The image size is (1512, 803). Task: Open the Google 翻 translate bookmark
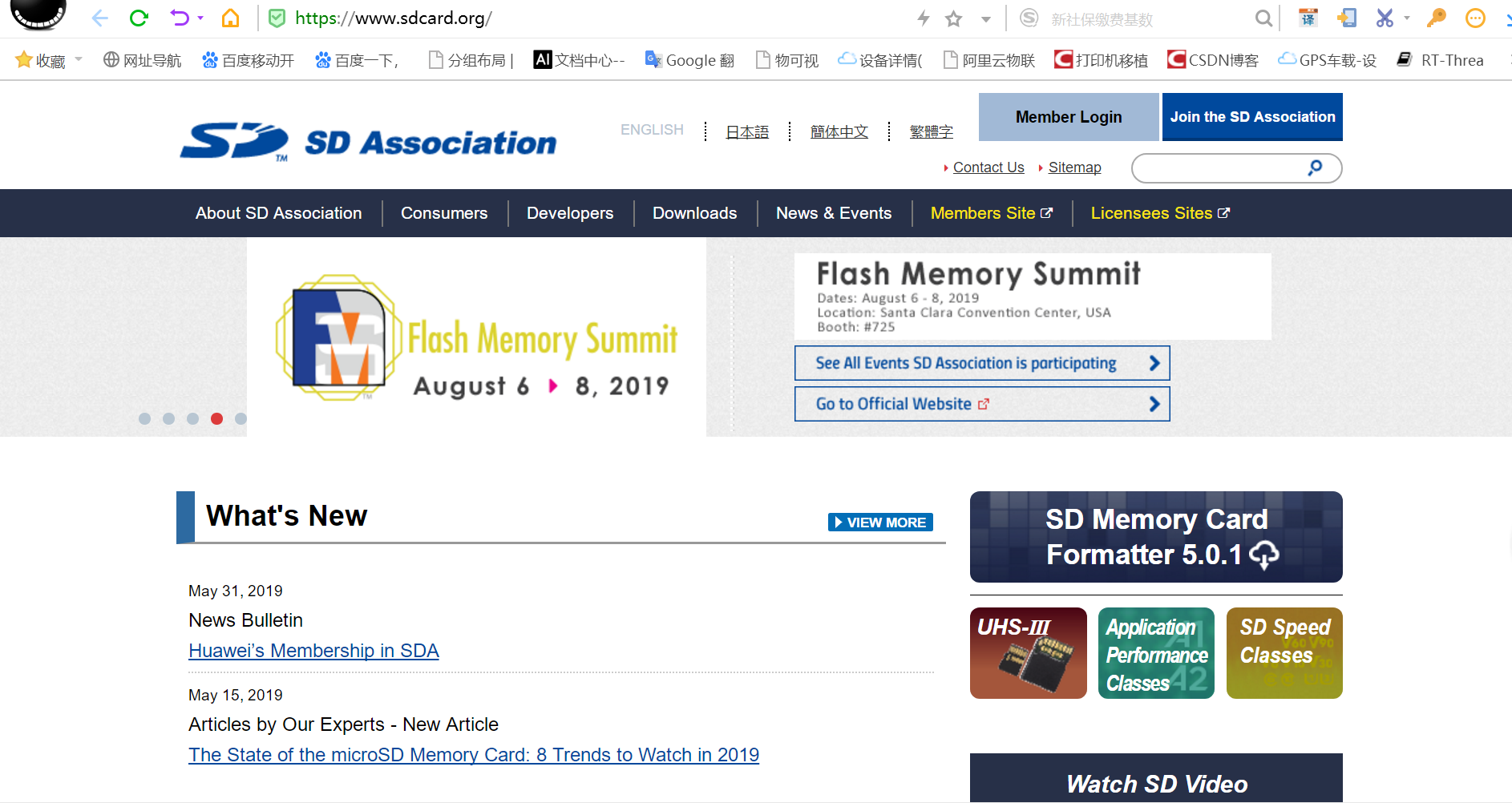point(690,60)
